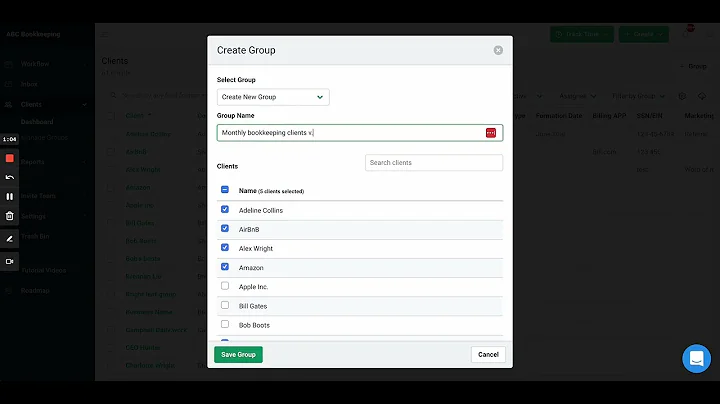Pause the screen recording
Viewport: 720px width, 404px height.
point(10,196)
